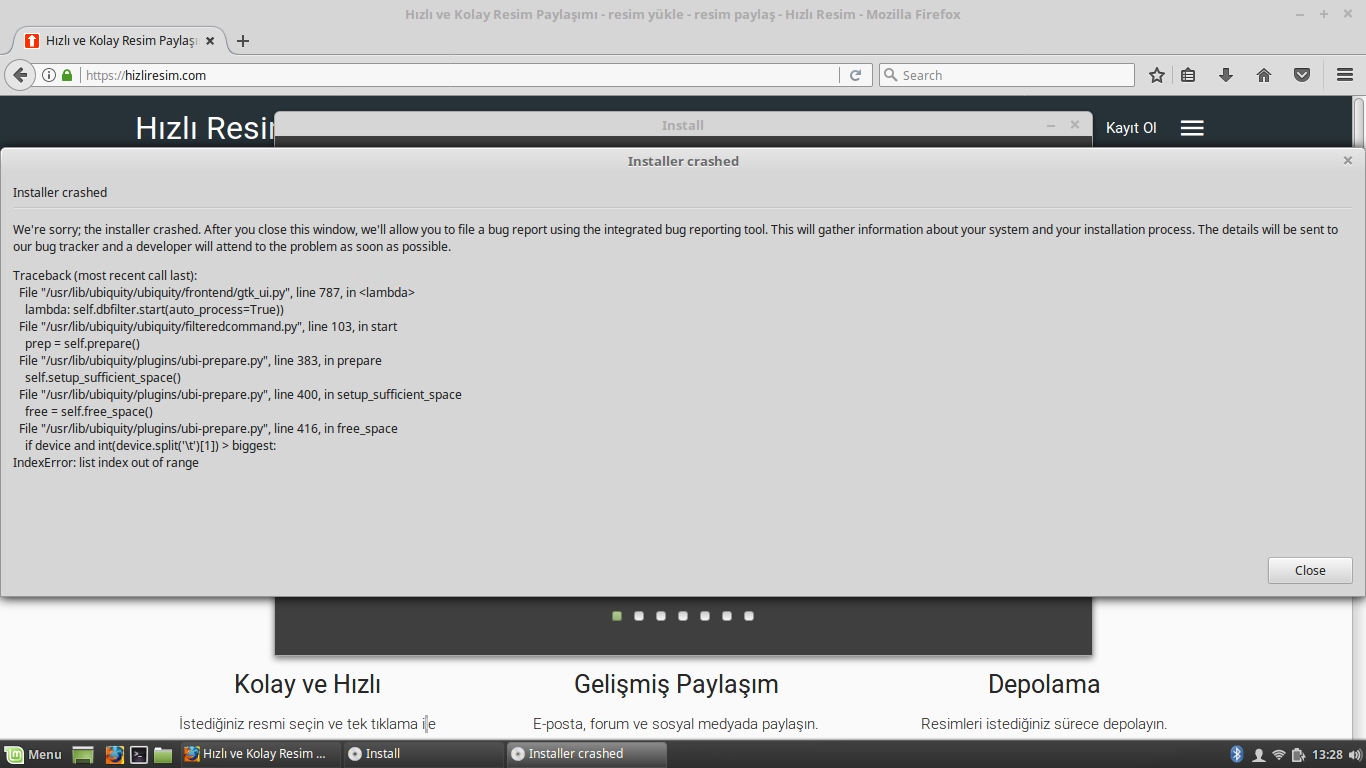The width and height of the screenshot is (1366, 768).
Task: Click the Close button in crash dialog
Action: pos(1310,570)
